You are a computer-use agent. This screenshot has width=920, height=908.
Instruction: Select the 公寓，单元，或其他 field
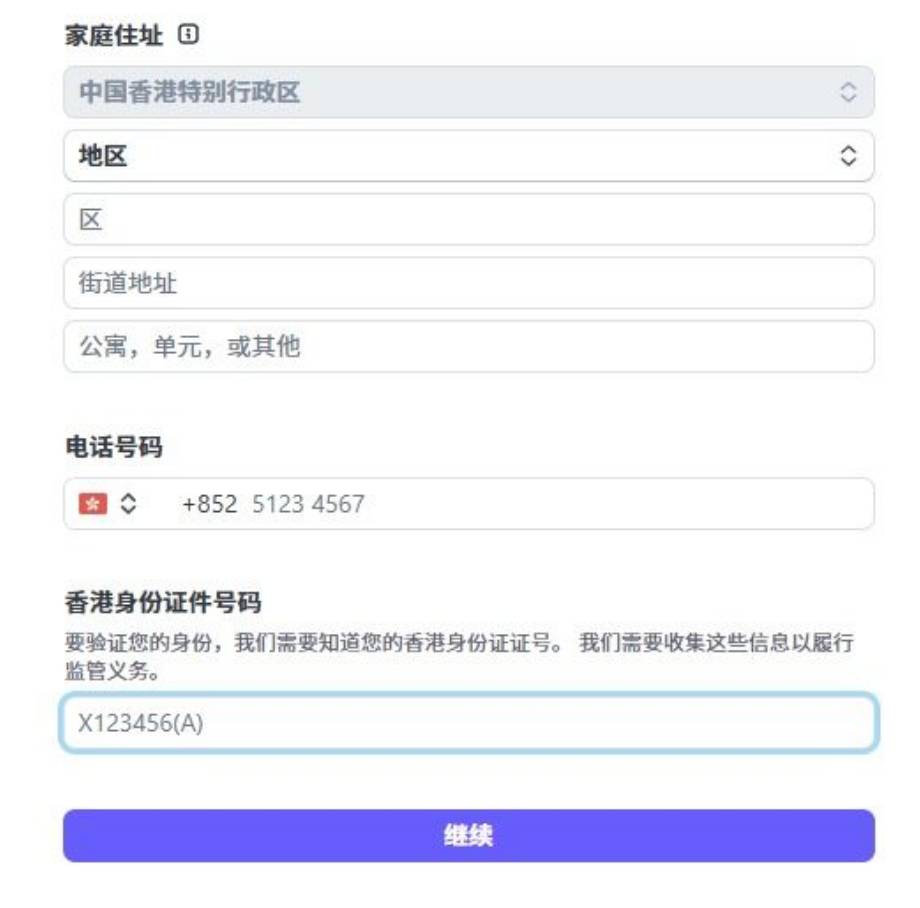[468, 347]
